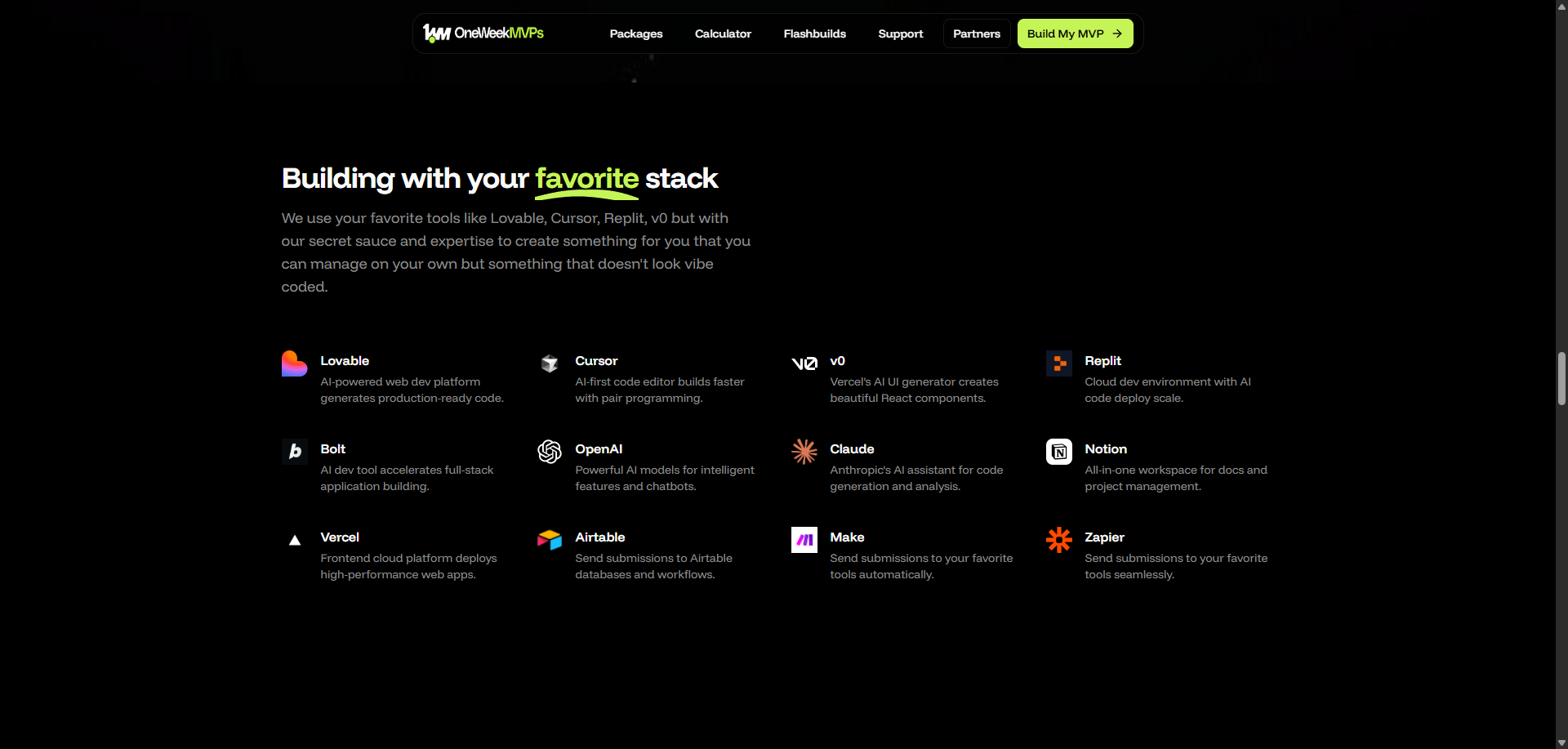
Task: Open the Support nav link
Action: pyautogui.click(x=900, y=33)
